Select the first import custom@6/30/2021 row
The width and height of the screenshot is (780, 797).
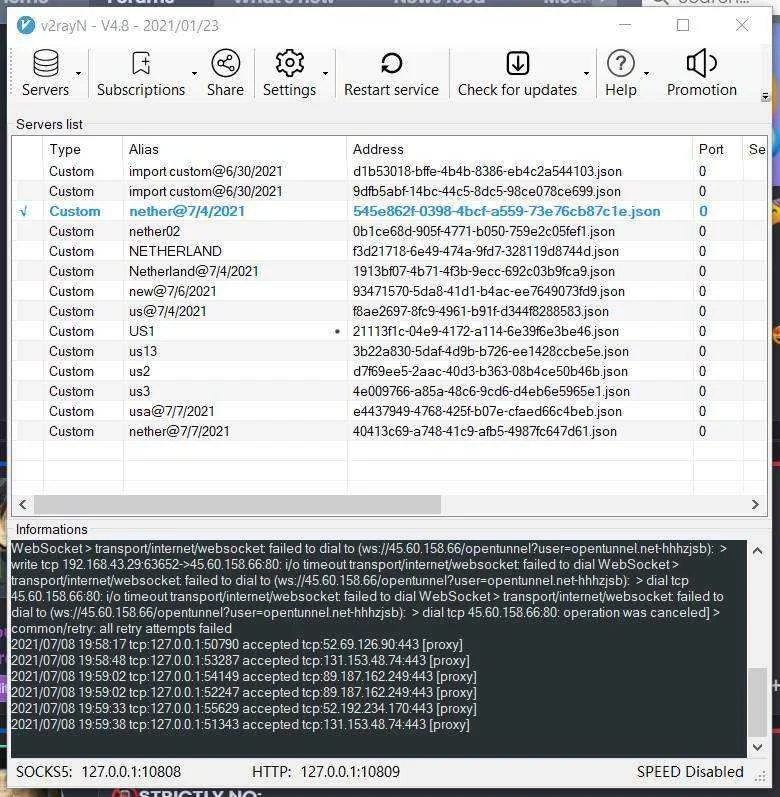click(389, 171)
